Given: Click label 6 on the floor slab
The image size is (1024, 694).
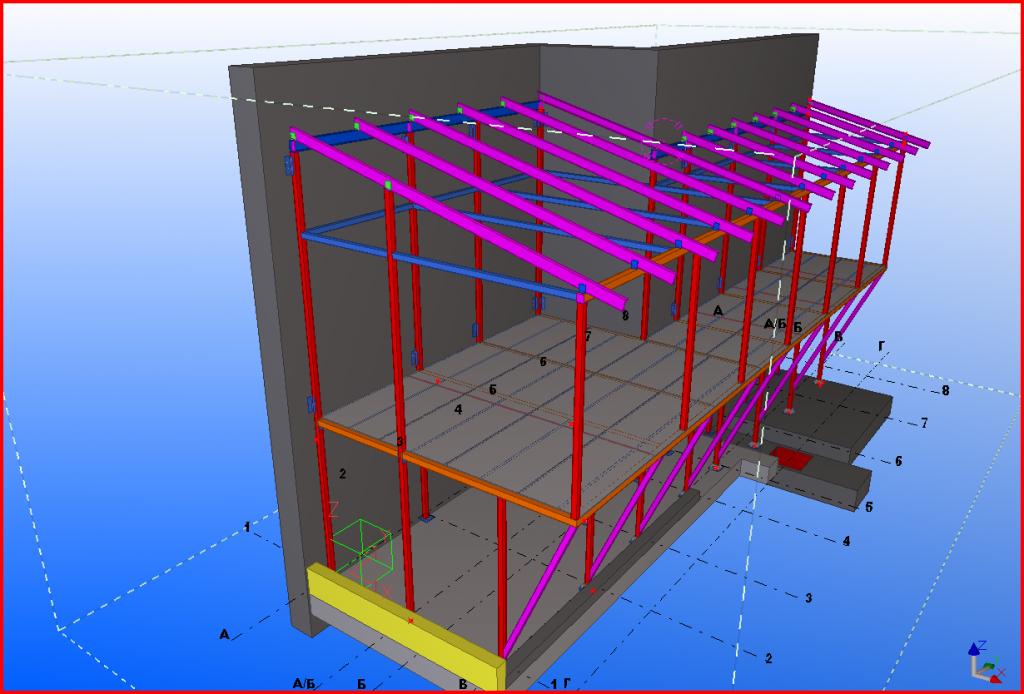Looking at the screenshot, I should (543, 362).
